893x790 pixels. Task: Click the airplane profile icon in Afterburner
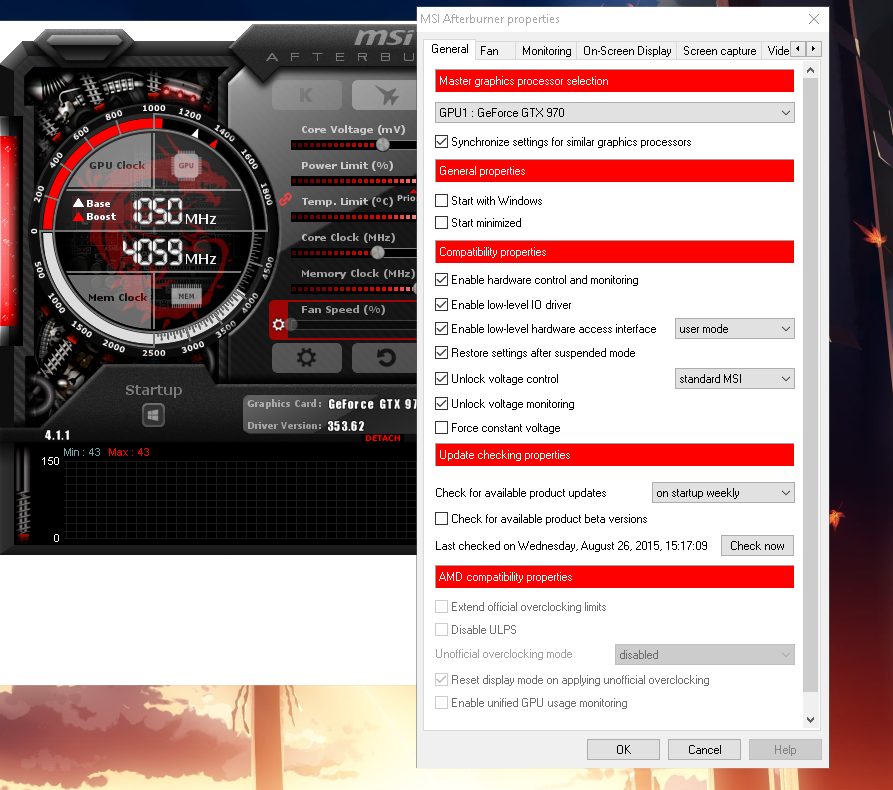tap(386, 95)
